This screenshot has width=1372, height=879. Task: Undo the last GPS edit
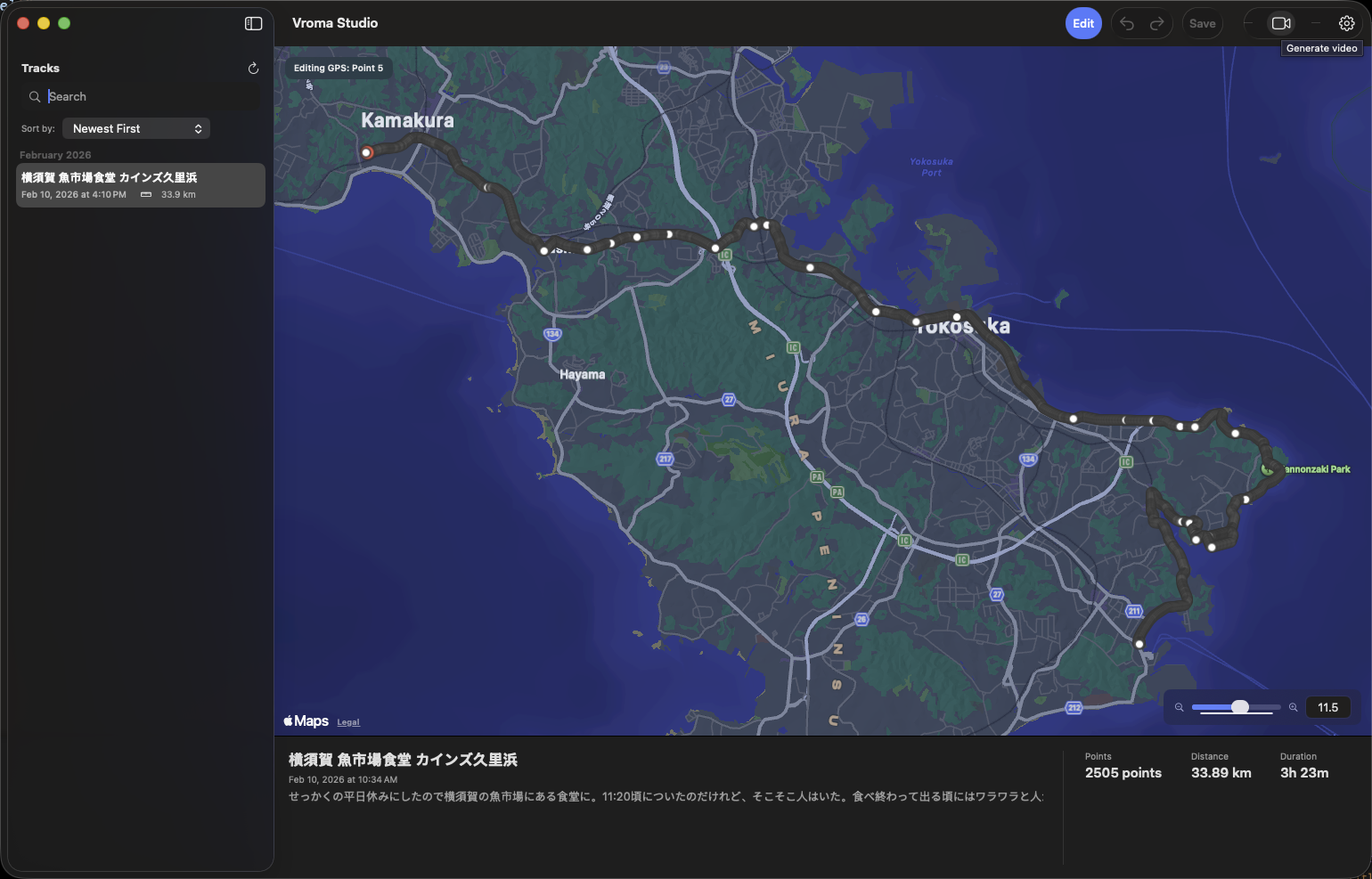(1126, 23)
